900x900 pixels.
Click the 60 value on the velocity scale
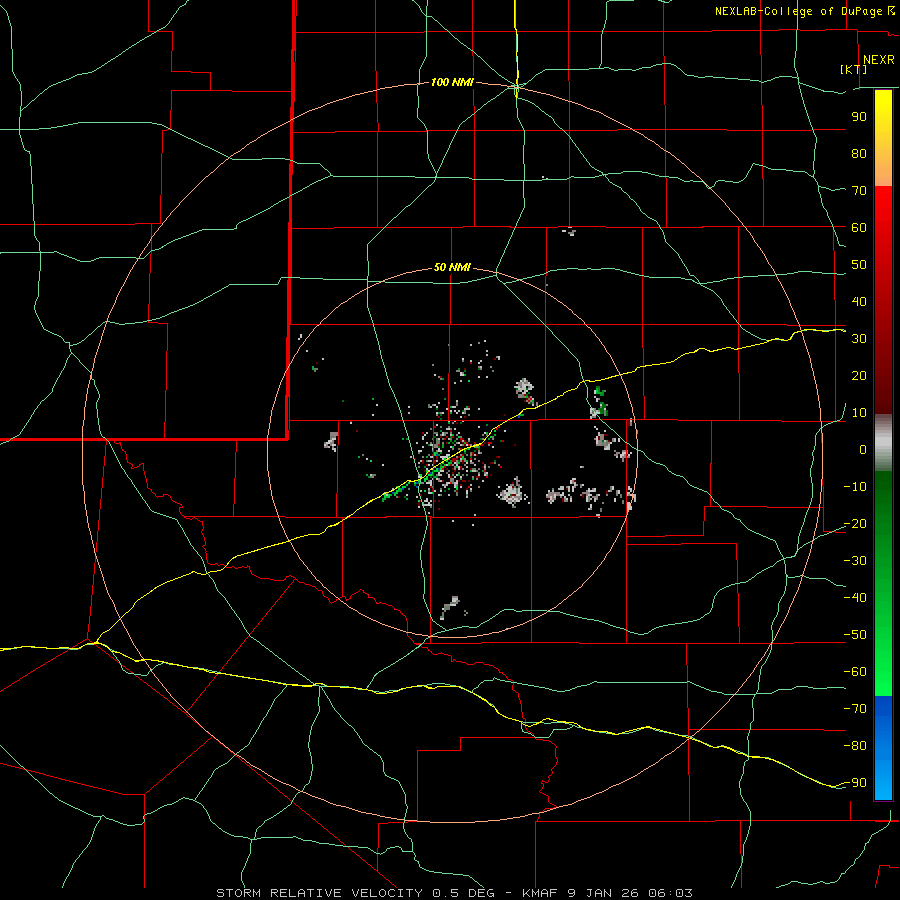859,228
